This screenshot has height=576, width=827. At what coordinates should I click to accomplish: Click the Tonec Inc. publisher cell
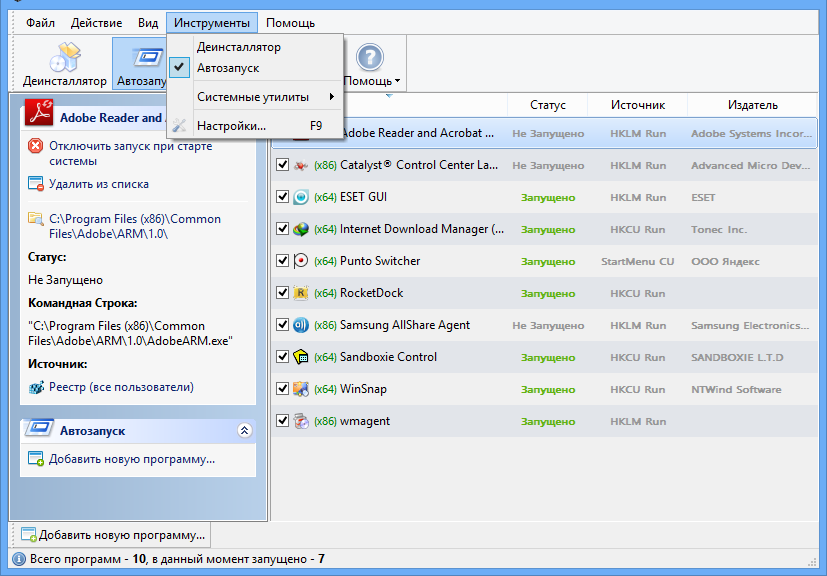(719, 230)
